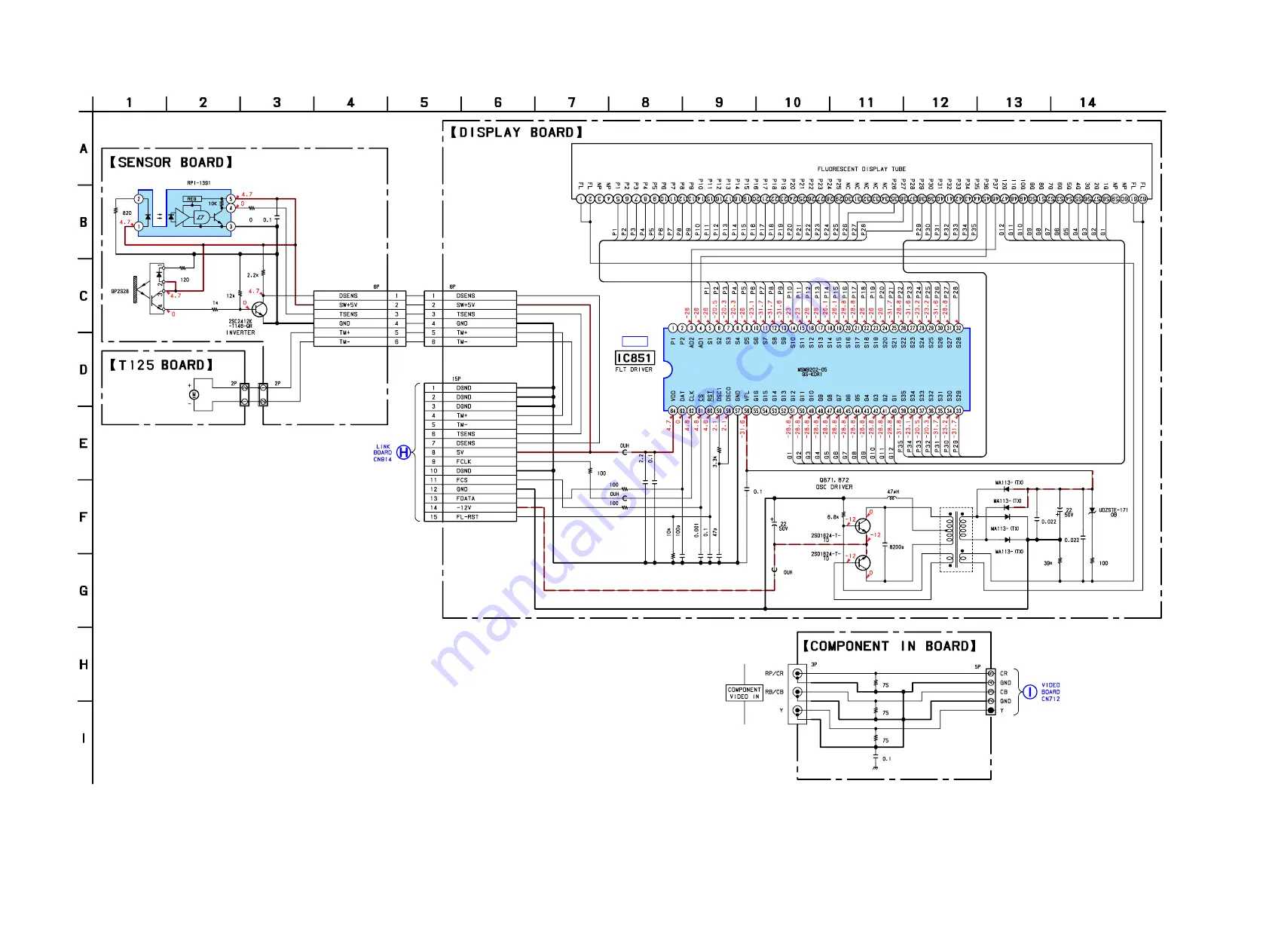Viewport: 1266px width, 952px height.
Task: Click grid row letter H
Action: (x=84, y=665)
